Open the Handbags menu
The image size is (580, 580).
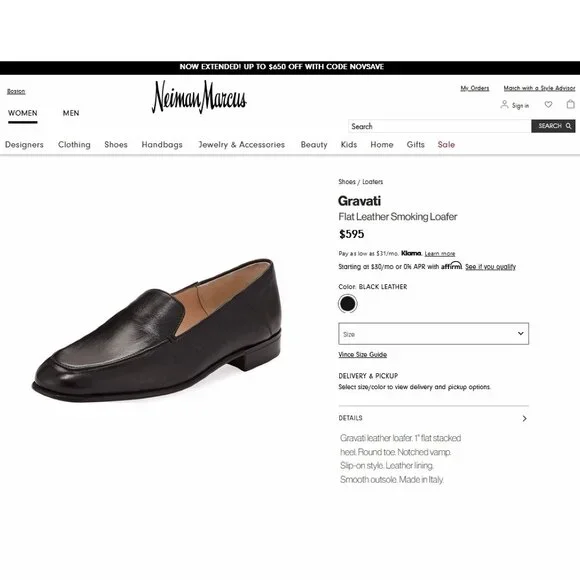pyautogui.click(x=162, y=145)
